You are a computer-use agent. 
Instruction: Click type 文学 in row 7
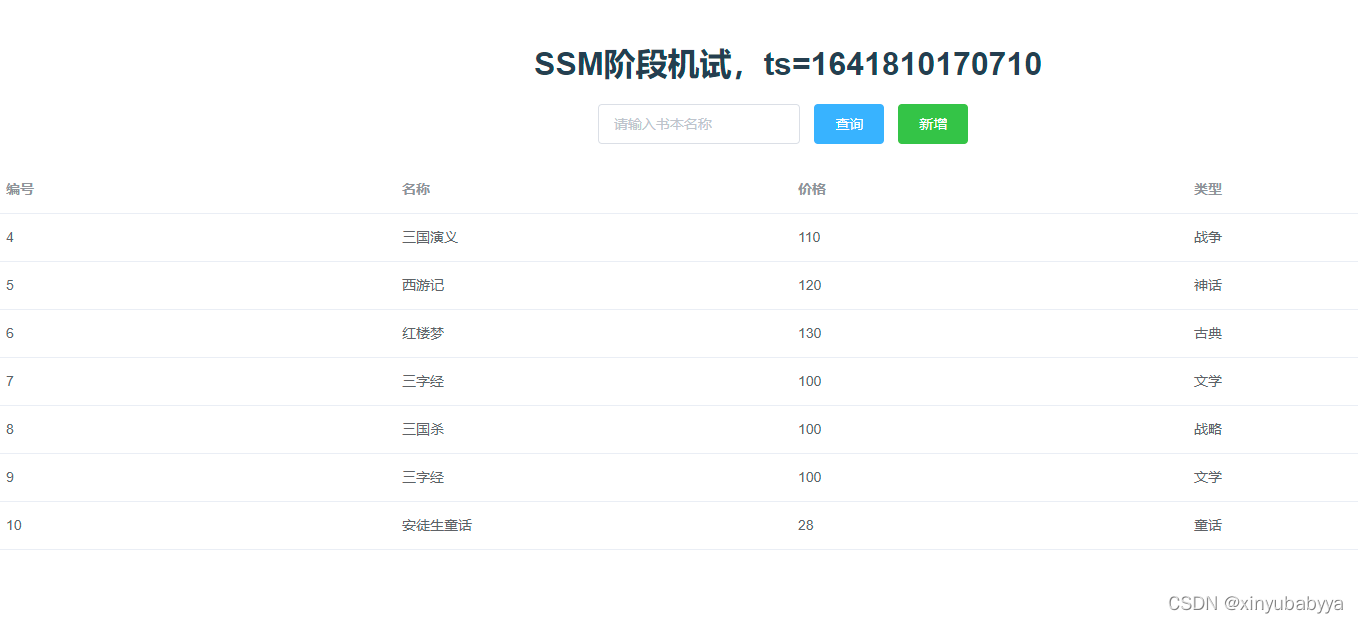[1208, 381]
